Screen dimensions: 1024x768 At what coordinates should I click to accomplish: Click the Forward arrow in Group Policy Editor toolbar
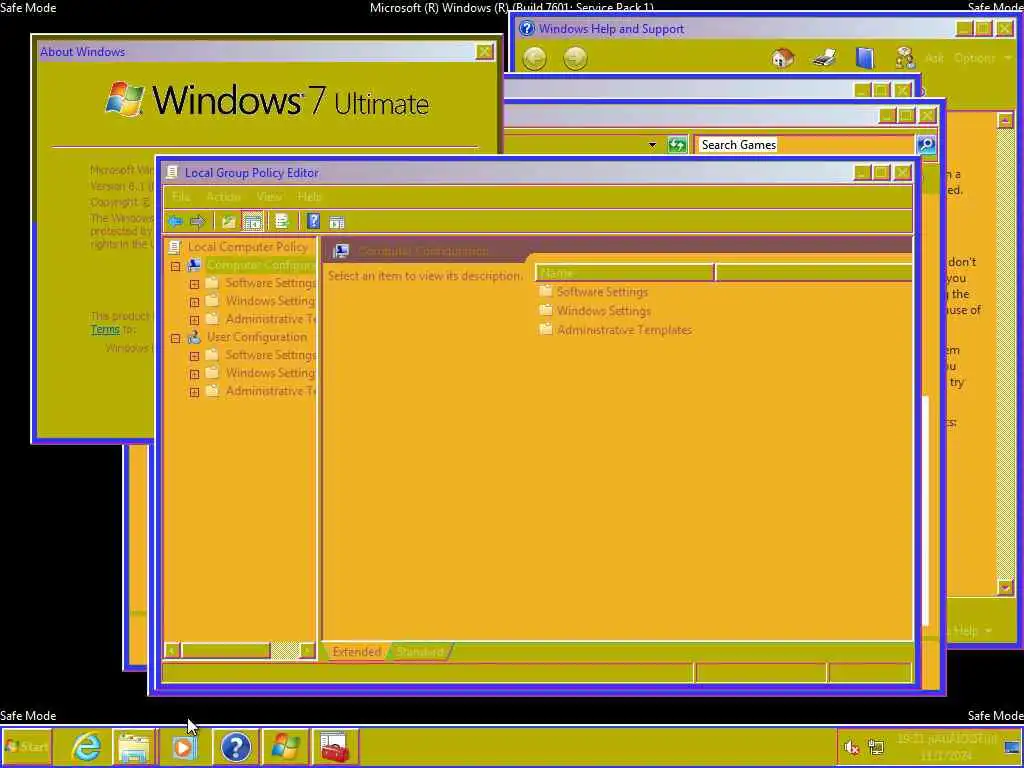click(197, 222)
